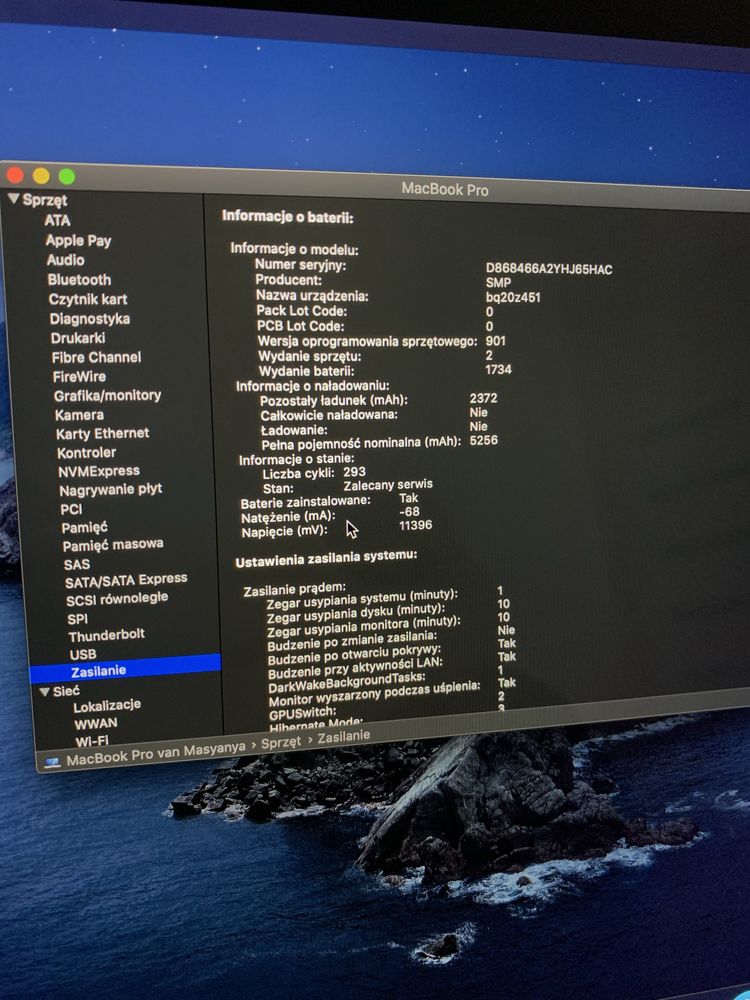Click Liczba cykli label

[298, 473]
